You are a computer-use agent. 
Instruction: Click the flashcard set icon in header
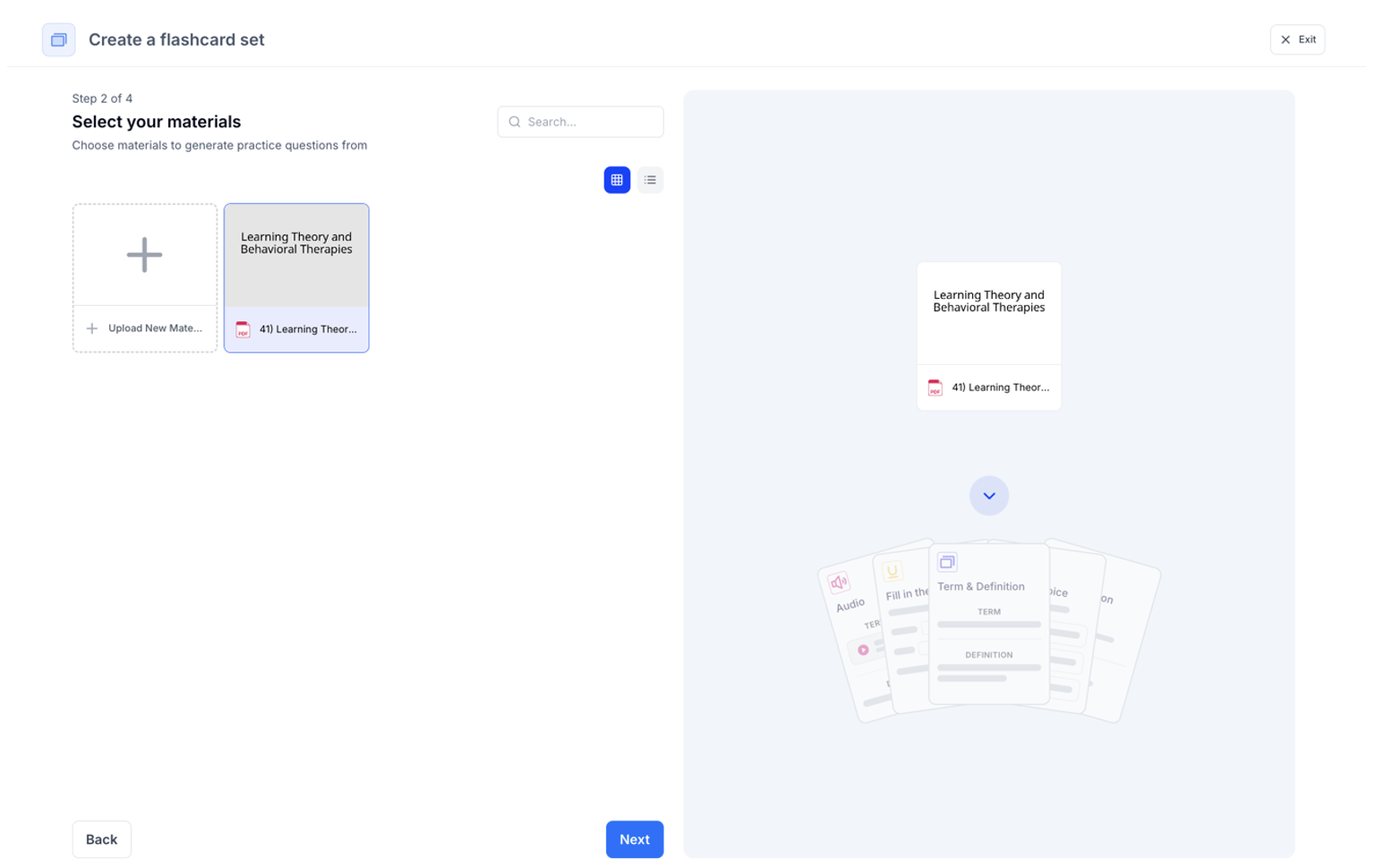tap(58, 39)
